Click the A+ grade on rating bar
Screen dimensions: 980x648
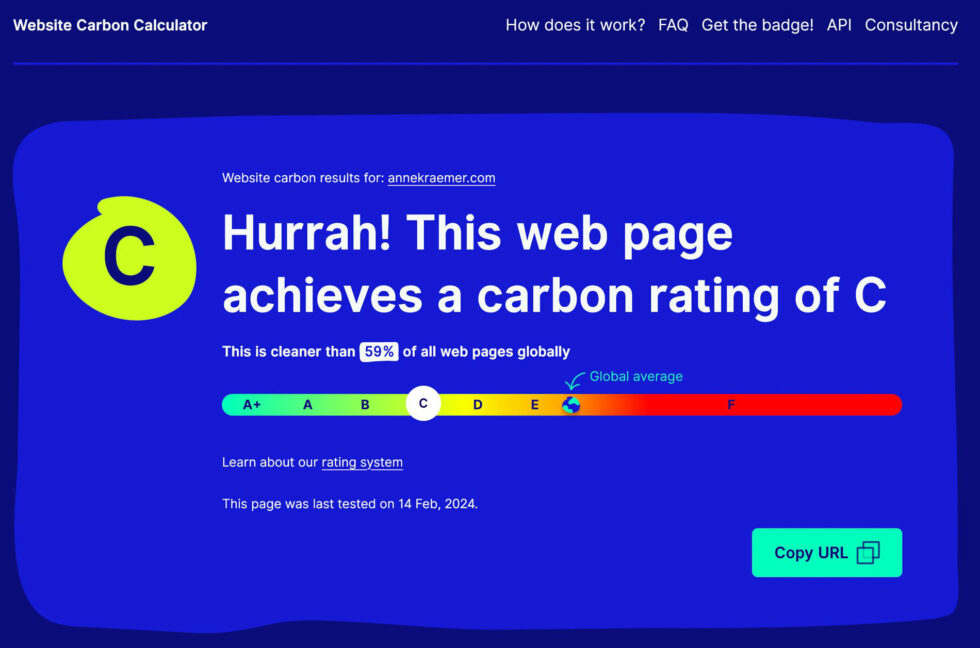tap(252, 405)
